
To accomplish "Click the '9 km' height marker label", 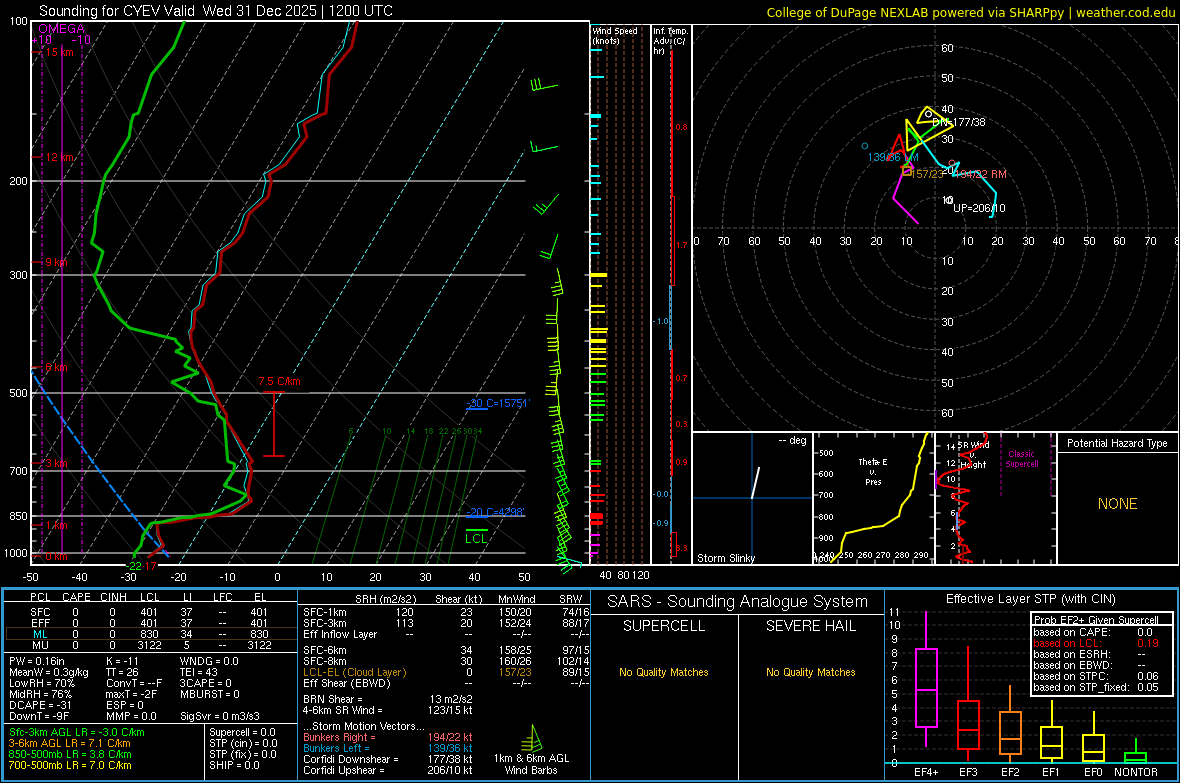I will pos(56,262).
